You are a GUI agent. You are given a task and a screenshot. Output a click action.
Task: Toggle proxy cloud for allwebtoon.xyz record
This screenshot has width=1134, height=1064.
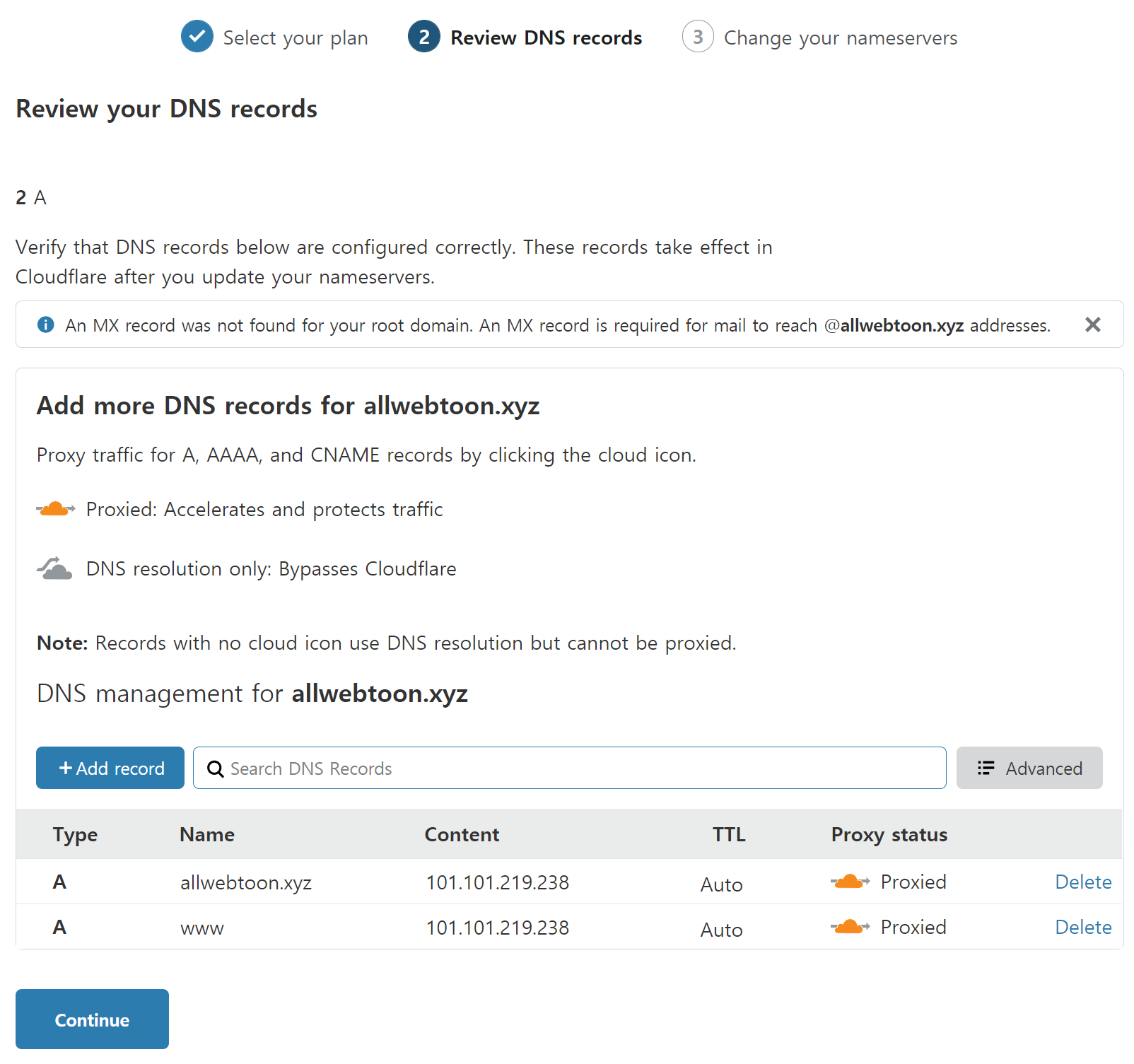pyautogui.click(x=850, y=882)
